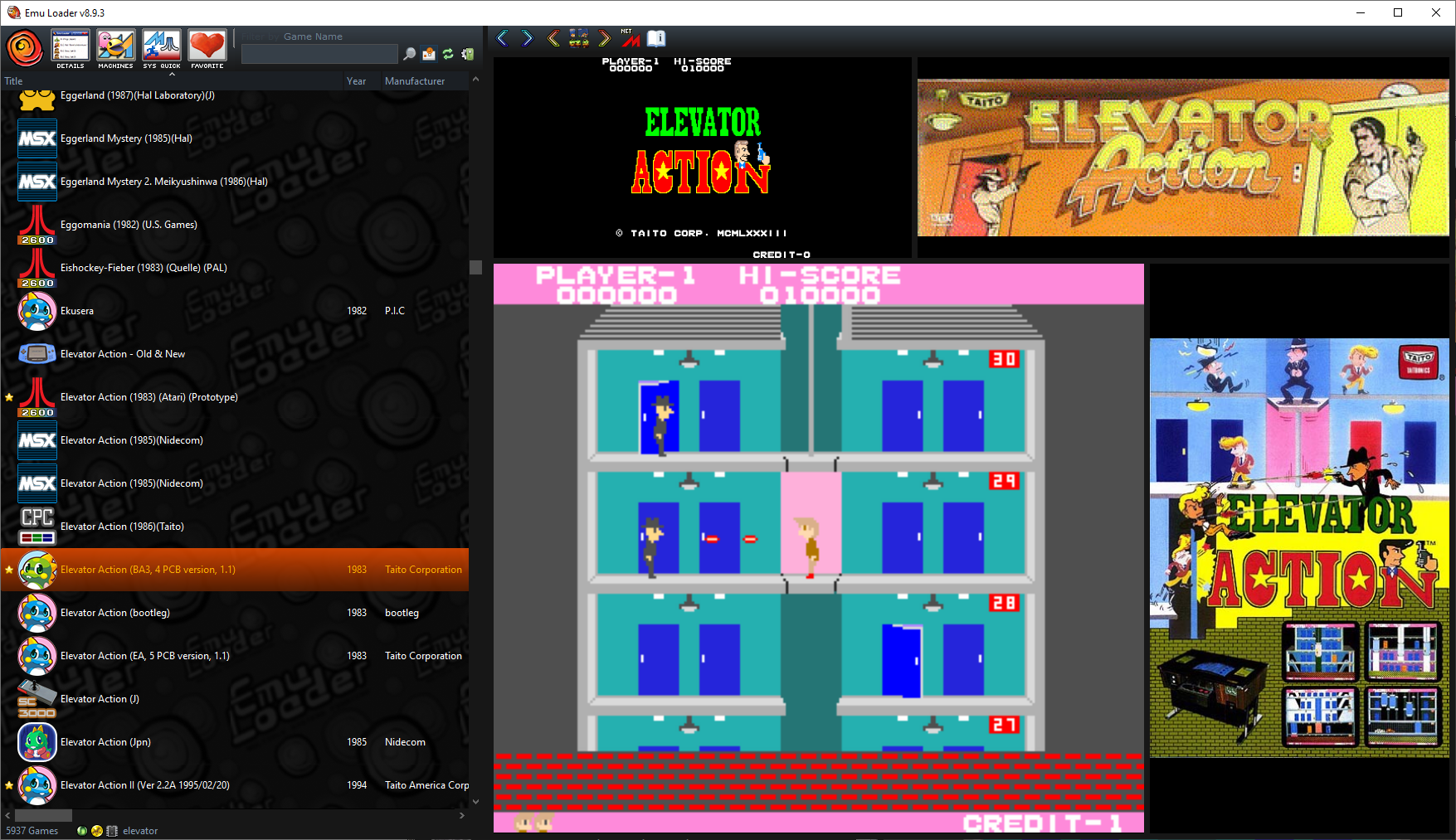Open the game info book icon
The height and width of the screenshot is (840, 1456).
pos(656,38)
